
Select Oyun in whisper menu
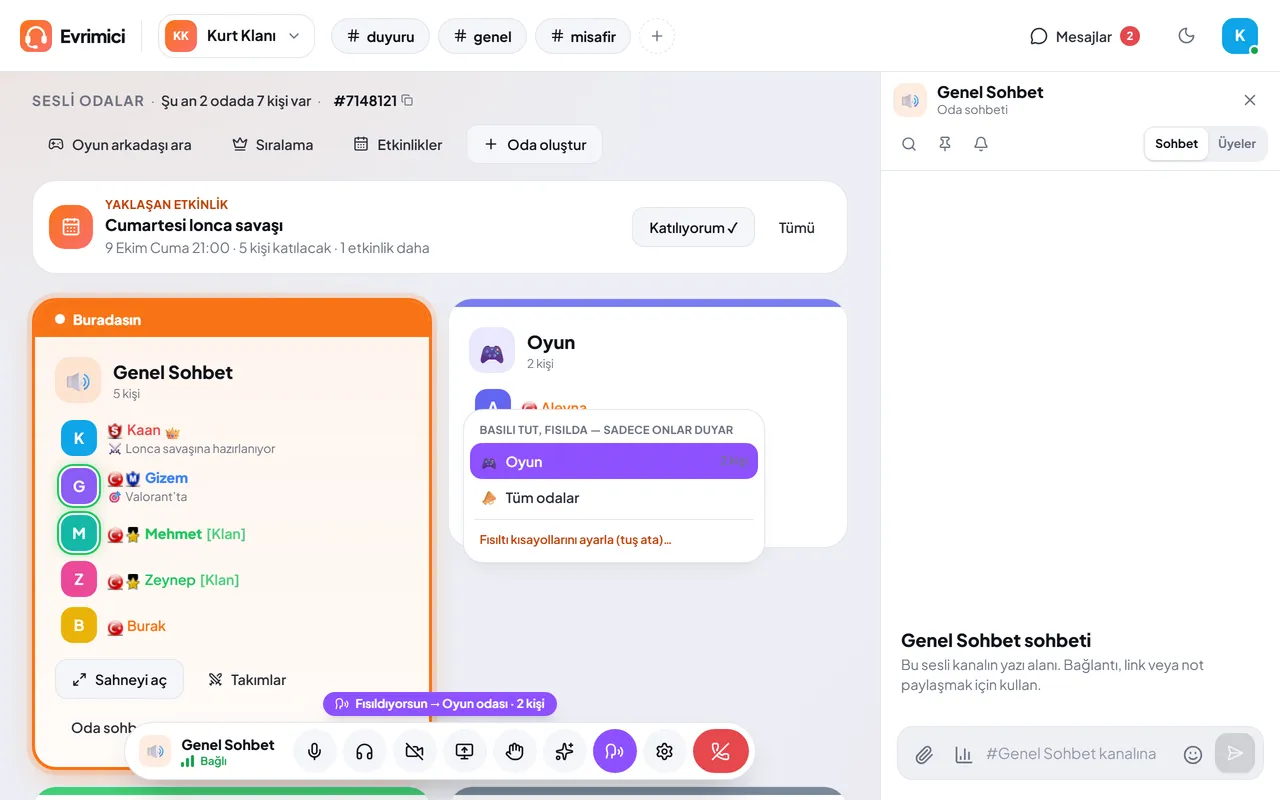614,461
